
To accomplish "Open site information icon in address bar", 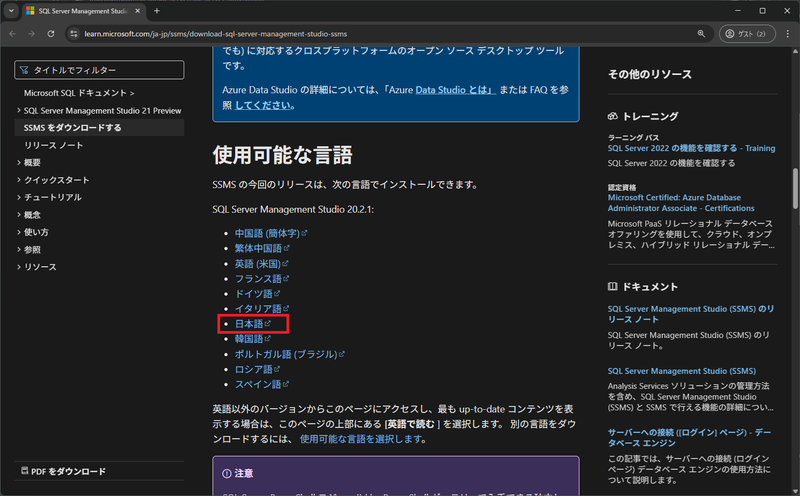I will (x=74, y=34).
